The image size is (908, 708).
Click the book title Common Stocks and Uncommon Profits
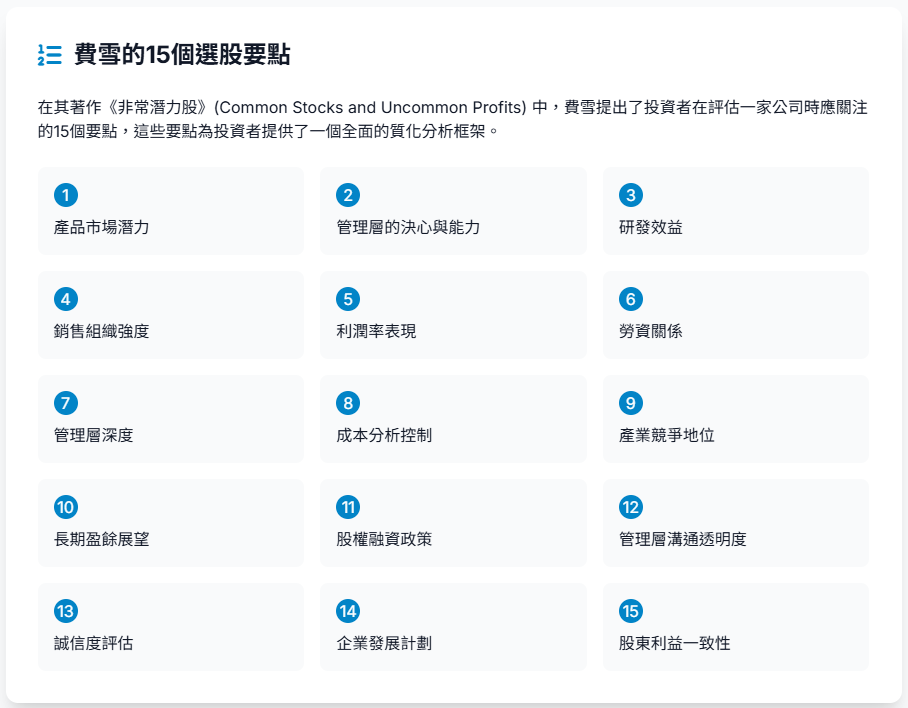coord(370,108)
